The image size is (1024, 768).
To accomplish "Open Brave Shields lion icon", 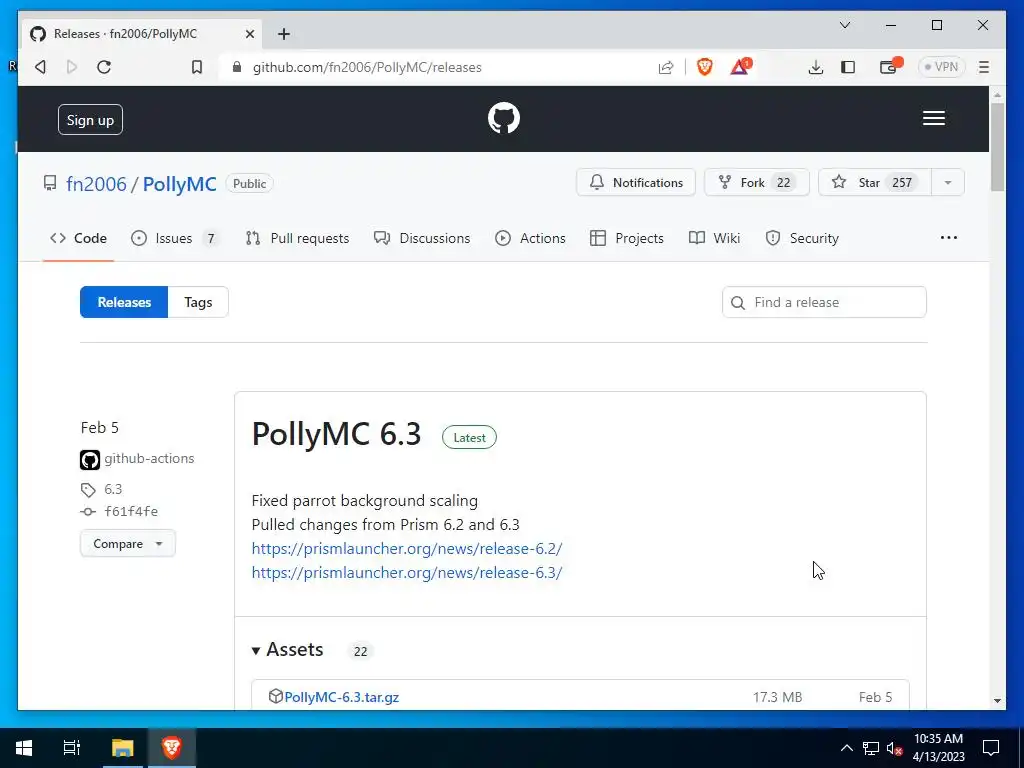I will coord(705,67).
